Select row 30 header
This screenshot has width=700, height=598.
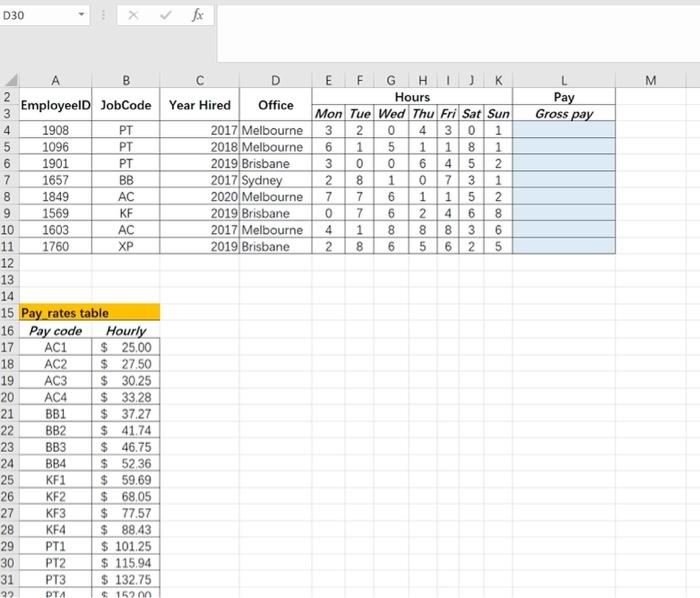8,563
